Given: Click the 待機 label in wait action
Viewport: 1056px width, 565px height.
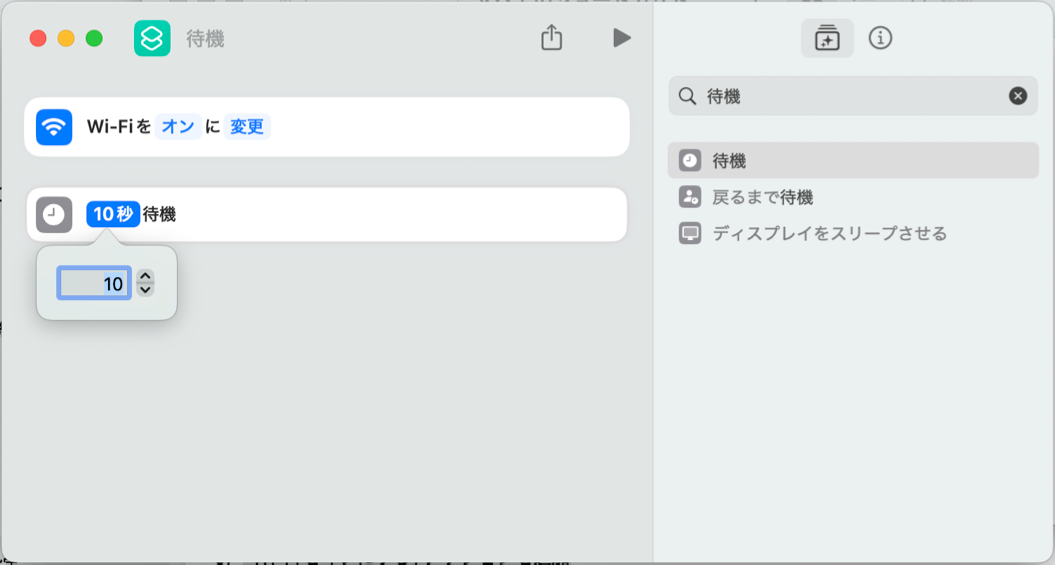Looking at the screenshot, I should (x=160, y=214).
